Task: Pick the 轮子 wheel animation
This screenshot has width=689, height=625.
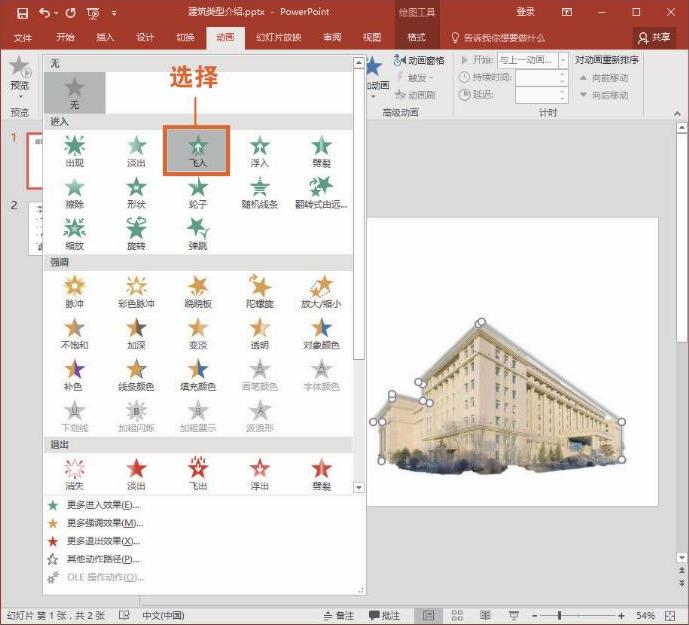Action: pos(198,193)
